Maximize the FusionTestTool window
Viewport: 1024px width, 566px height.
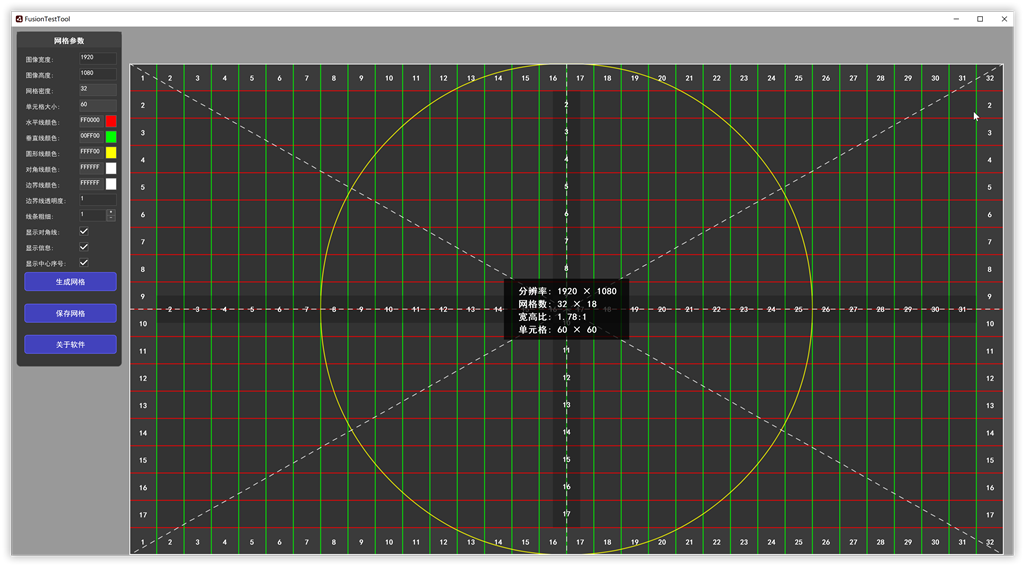pos(980,19)
